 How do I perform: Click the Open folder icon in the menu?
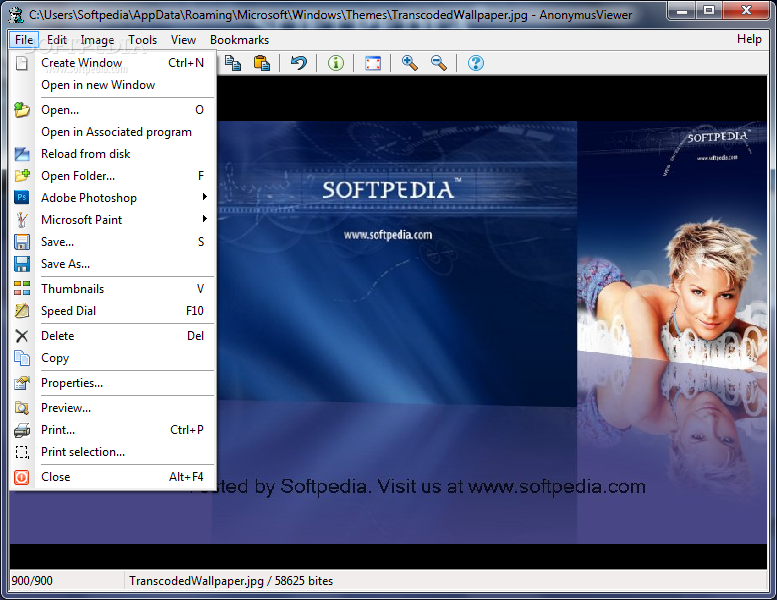point(22,109)
